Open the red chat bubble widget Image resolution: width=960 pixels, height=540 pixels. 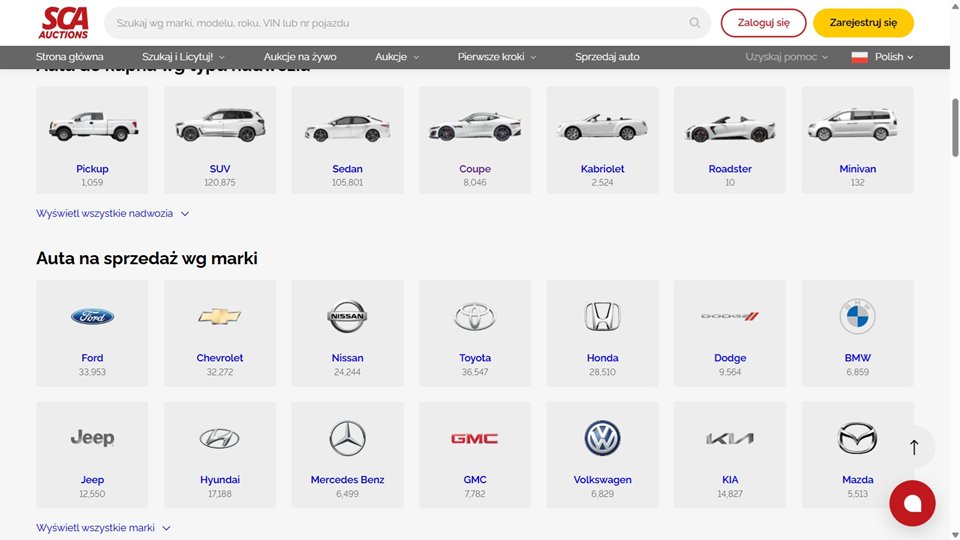tap(912, 503)
